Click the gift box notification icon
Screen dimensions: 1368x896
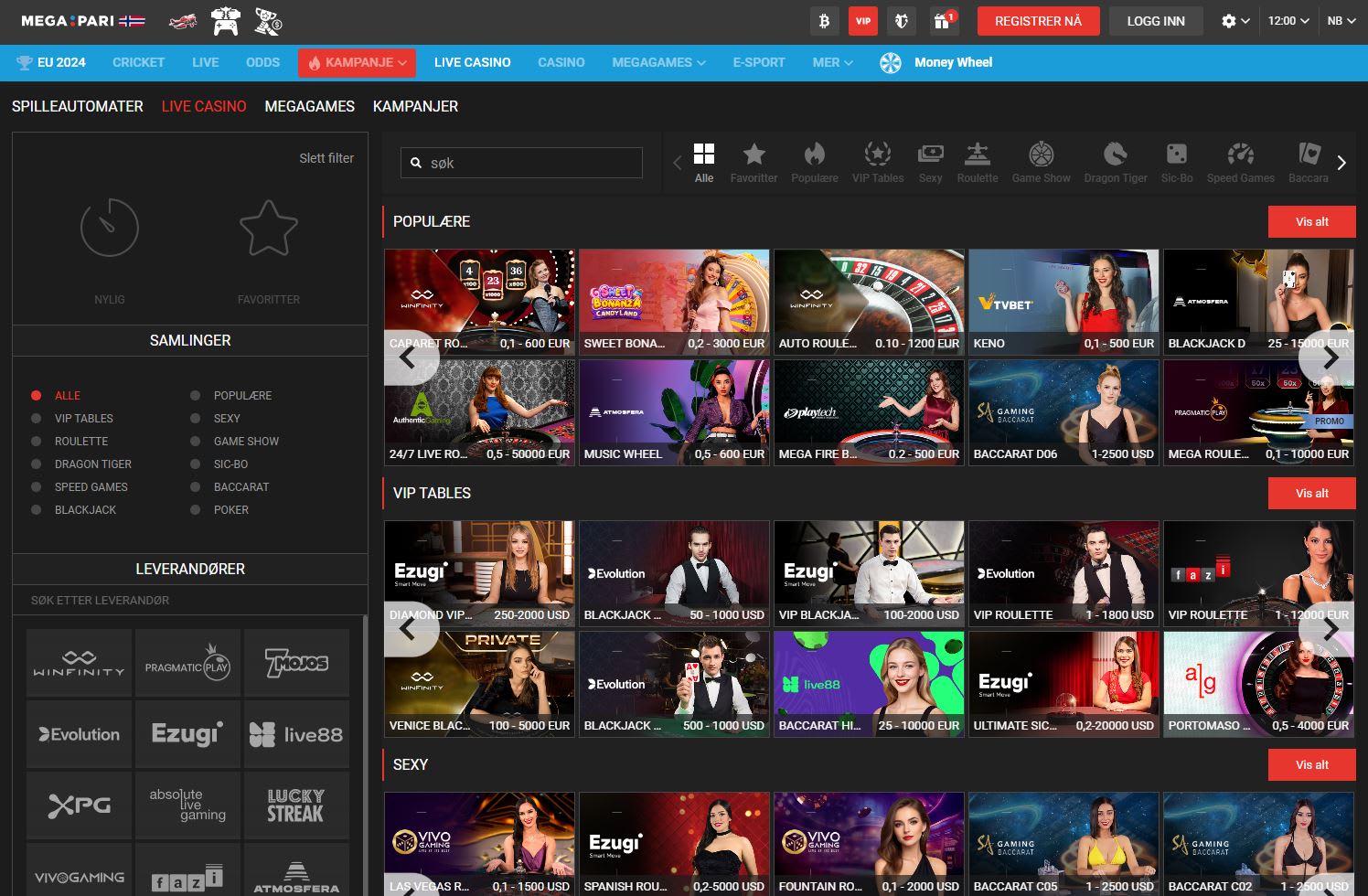click(x=944, y=20)
